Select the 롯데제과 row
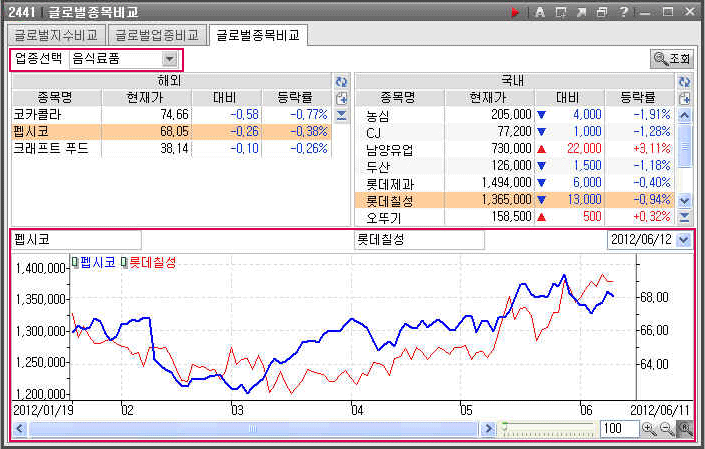Screen dimensions: 705x449 click(x=514, y=183)
